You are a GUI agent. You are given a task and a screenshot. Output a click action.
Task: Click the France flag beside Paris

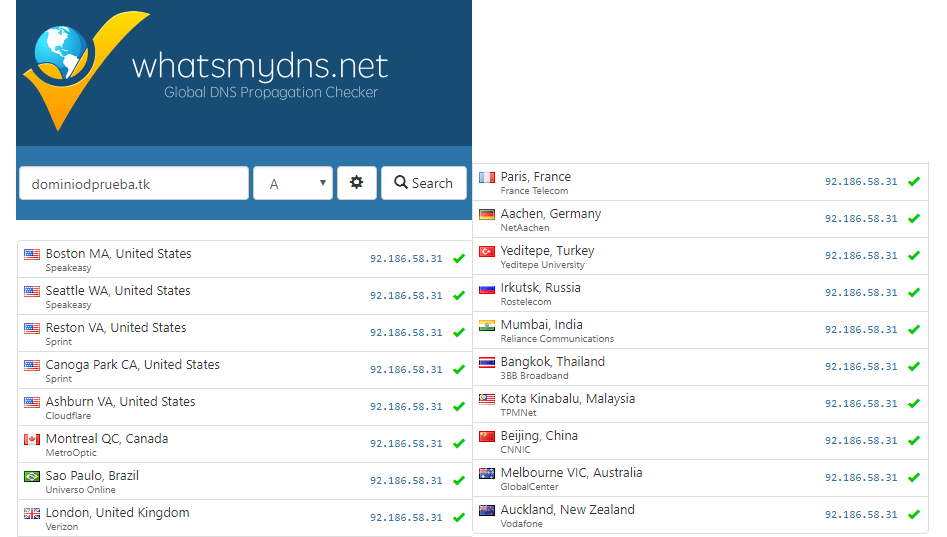click(x=487, y=177)
